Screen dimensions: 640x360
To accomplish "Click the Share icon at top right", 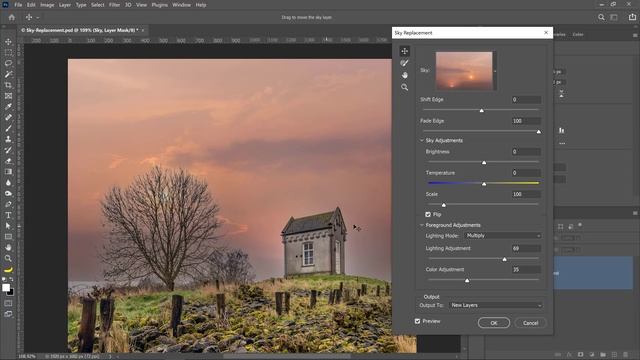I will click(x=632, y=17).
